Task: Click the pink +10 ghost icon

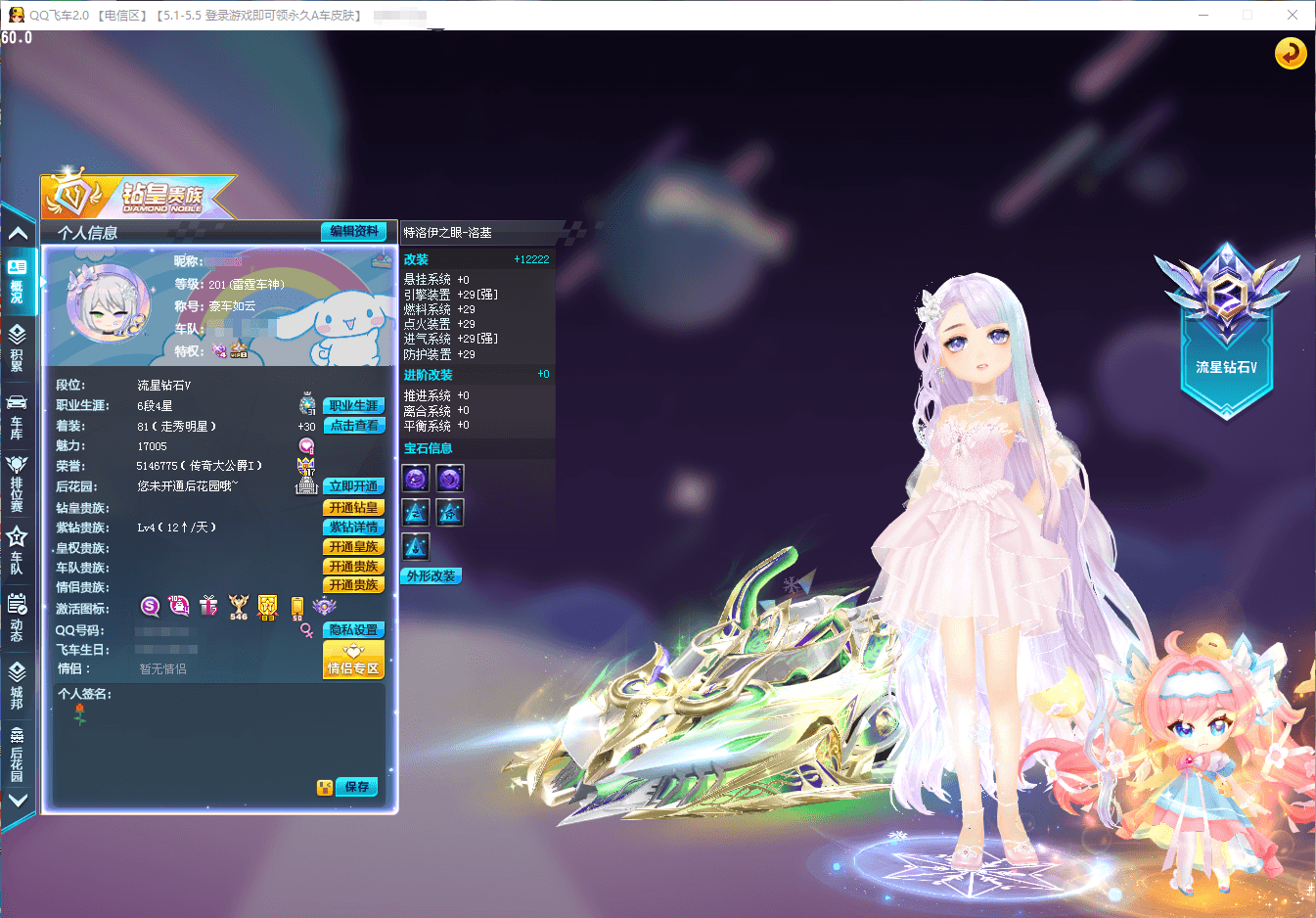Action: (179, 607)
